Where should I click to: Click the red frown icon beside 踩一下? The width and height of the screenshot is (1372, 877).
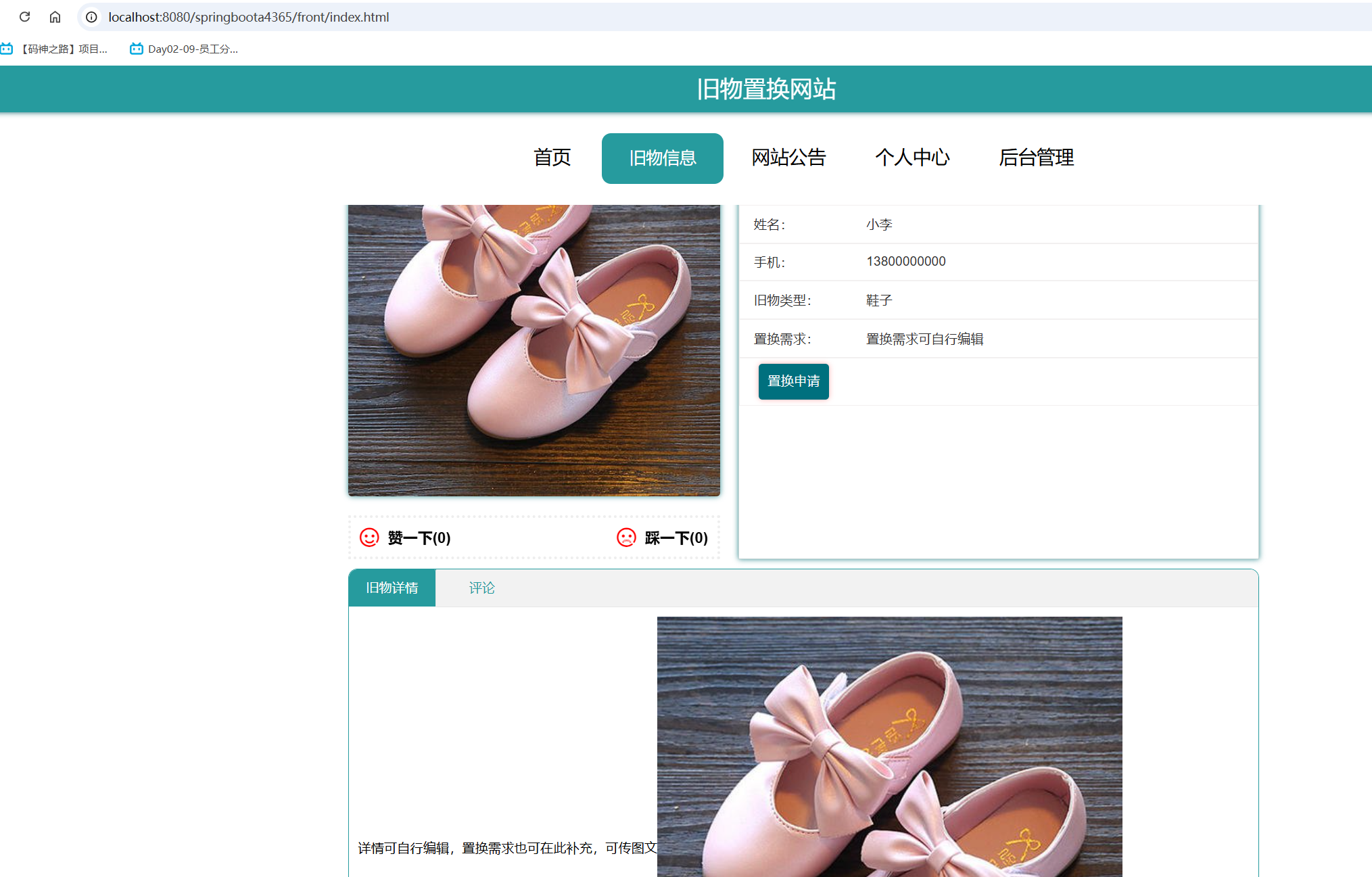pos(626,538)
